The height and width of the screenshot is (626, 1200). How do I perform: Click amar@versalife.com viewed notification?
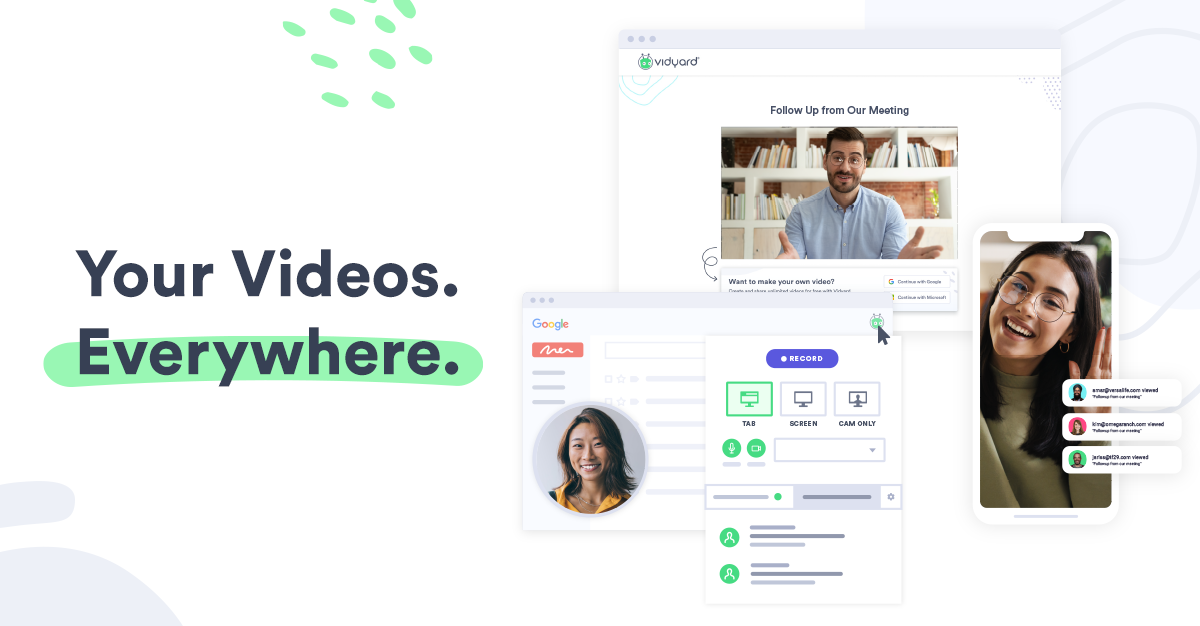1121,392
